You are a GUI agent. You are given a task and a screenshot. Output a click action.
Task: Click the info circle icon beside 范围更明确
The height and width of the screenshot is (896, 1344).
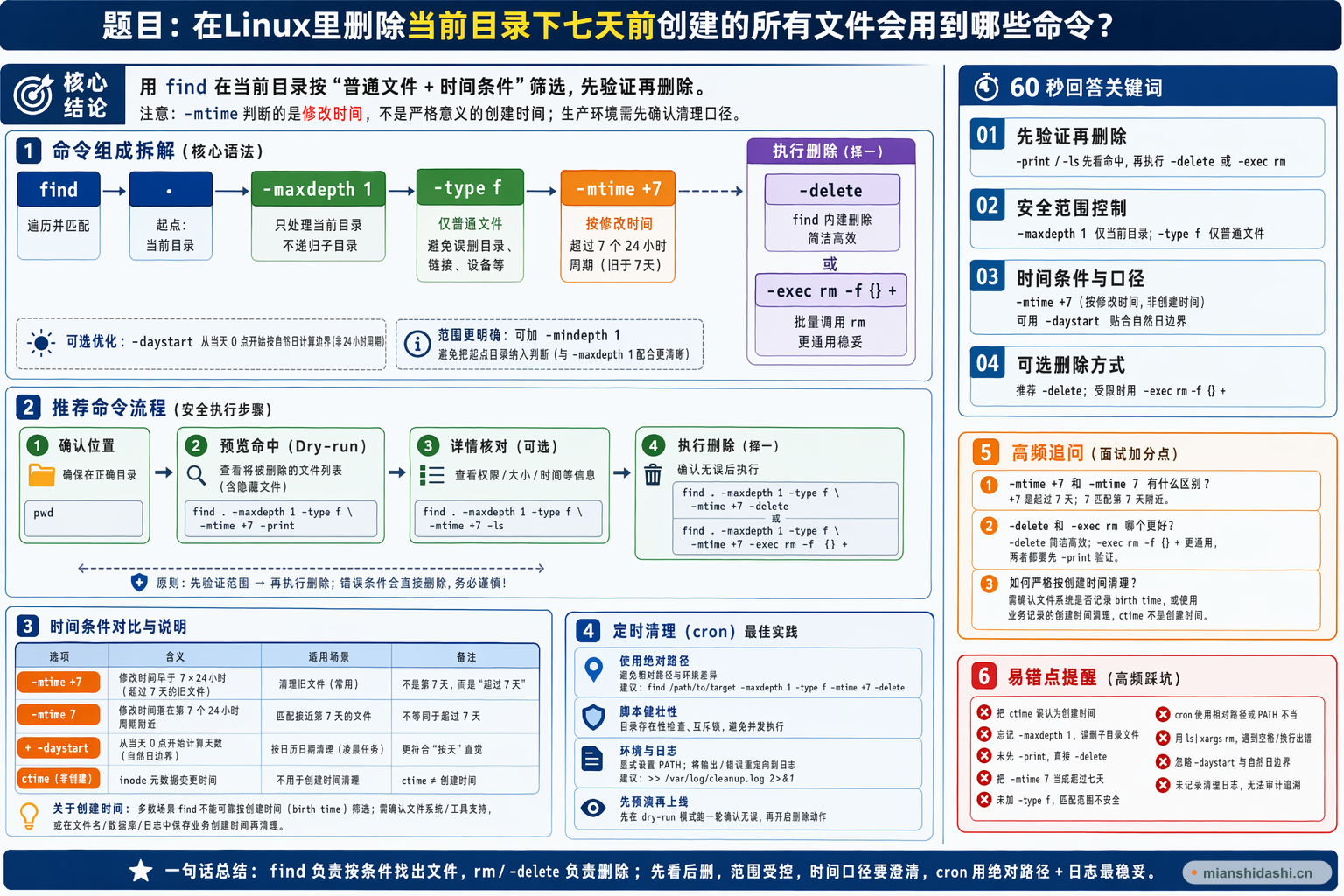[417, 344]
